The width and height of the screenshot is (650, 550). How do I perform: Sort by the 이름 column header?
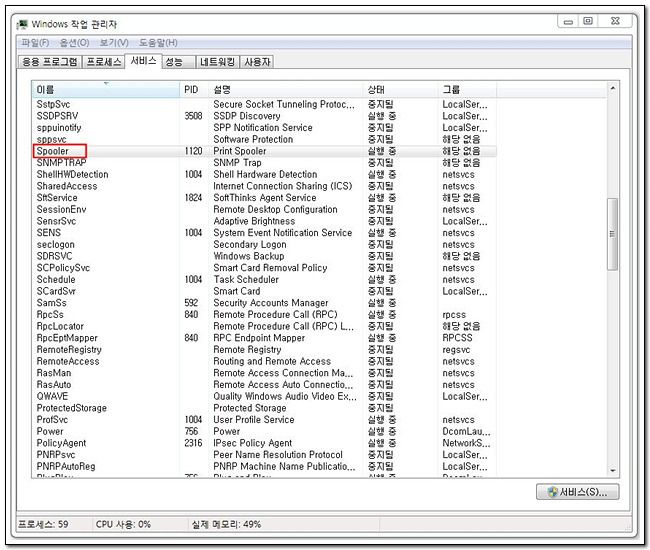(x=106, y=90)
